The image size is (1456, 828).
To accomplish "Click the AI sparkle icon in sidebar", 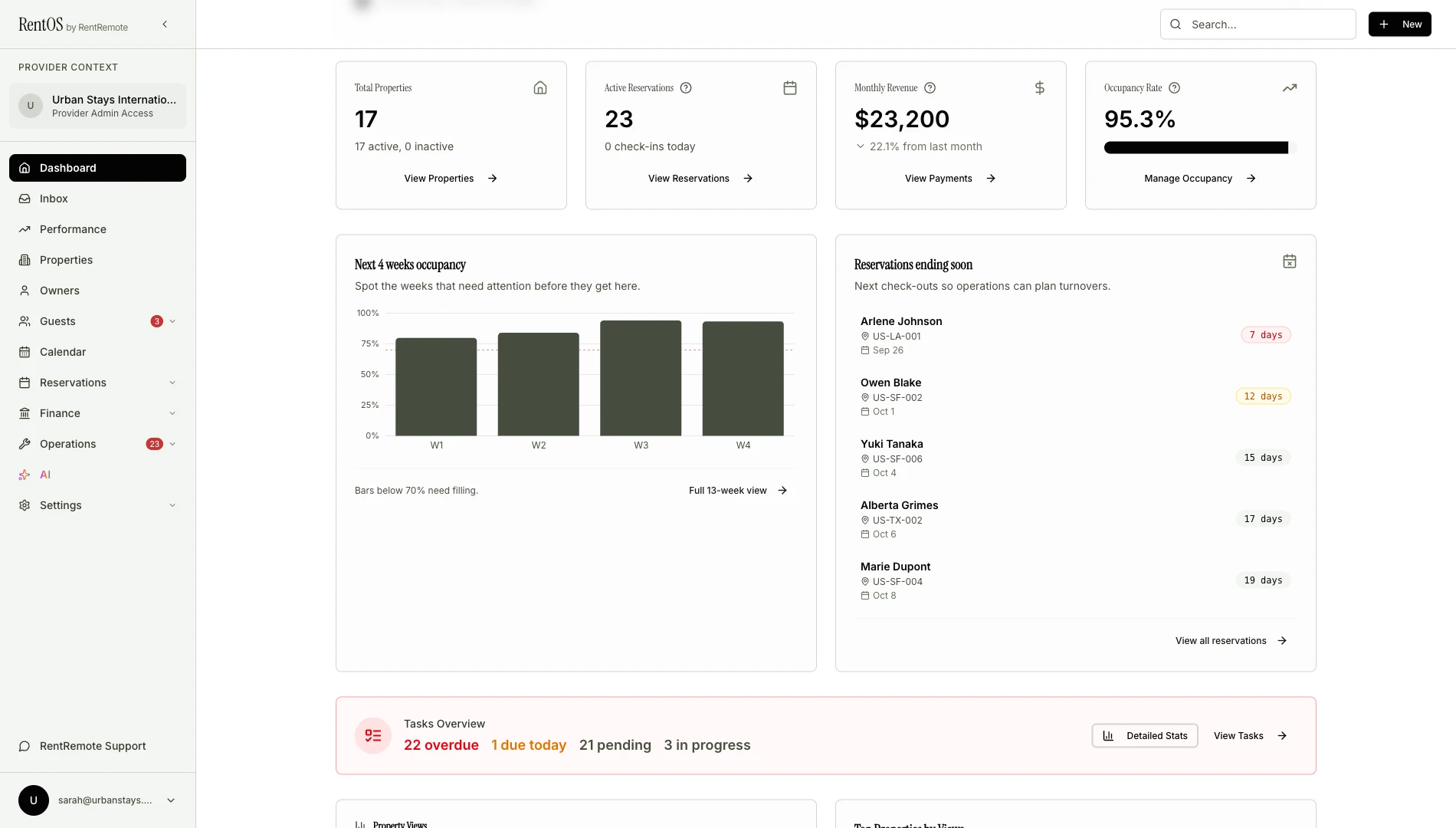I will (25, 475).
